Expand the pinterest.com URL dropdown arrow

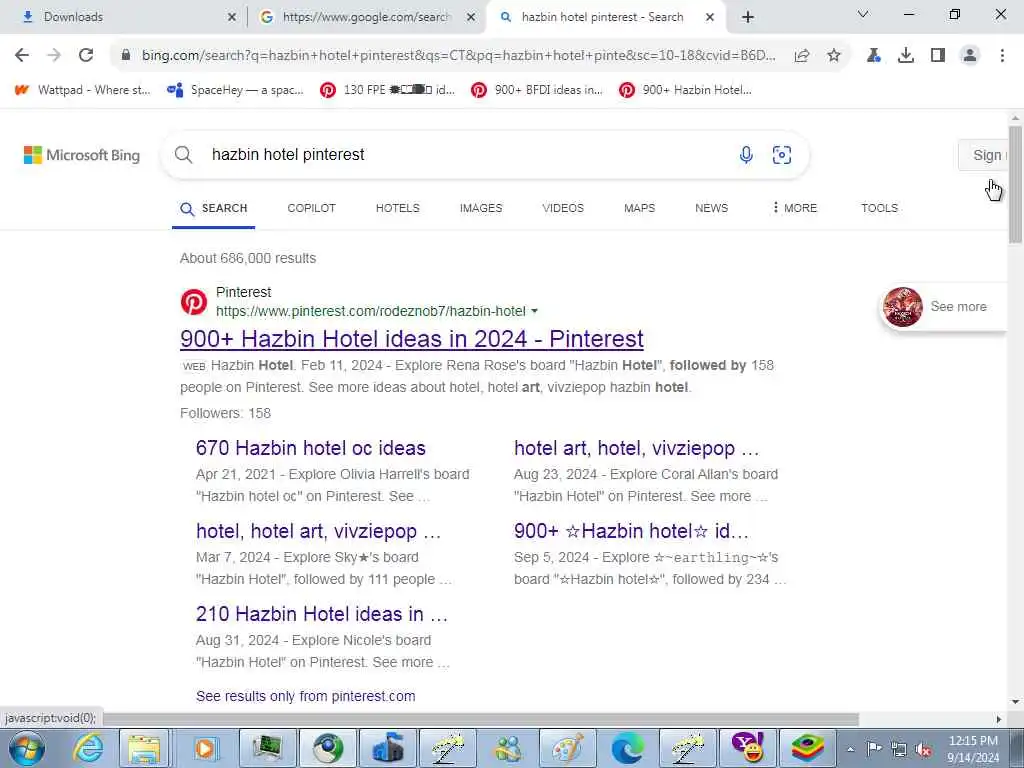535,312
